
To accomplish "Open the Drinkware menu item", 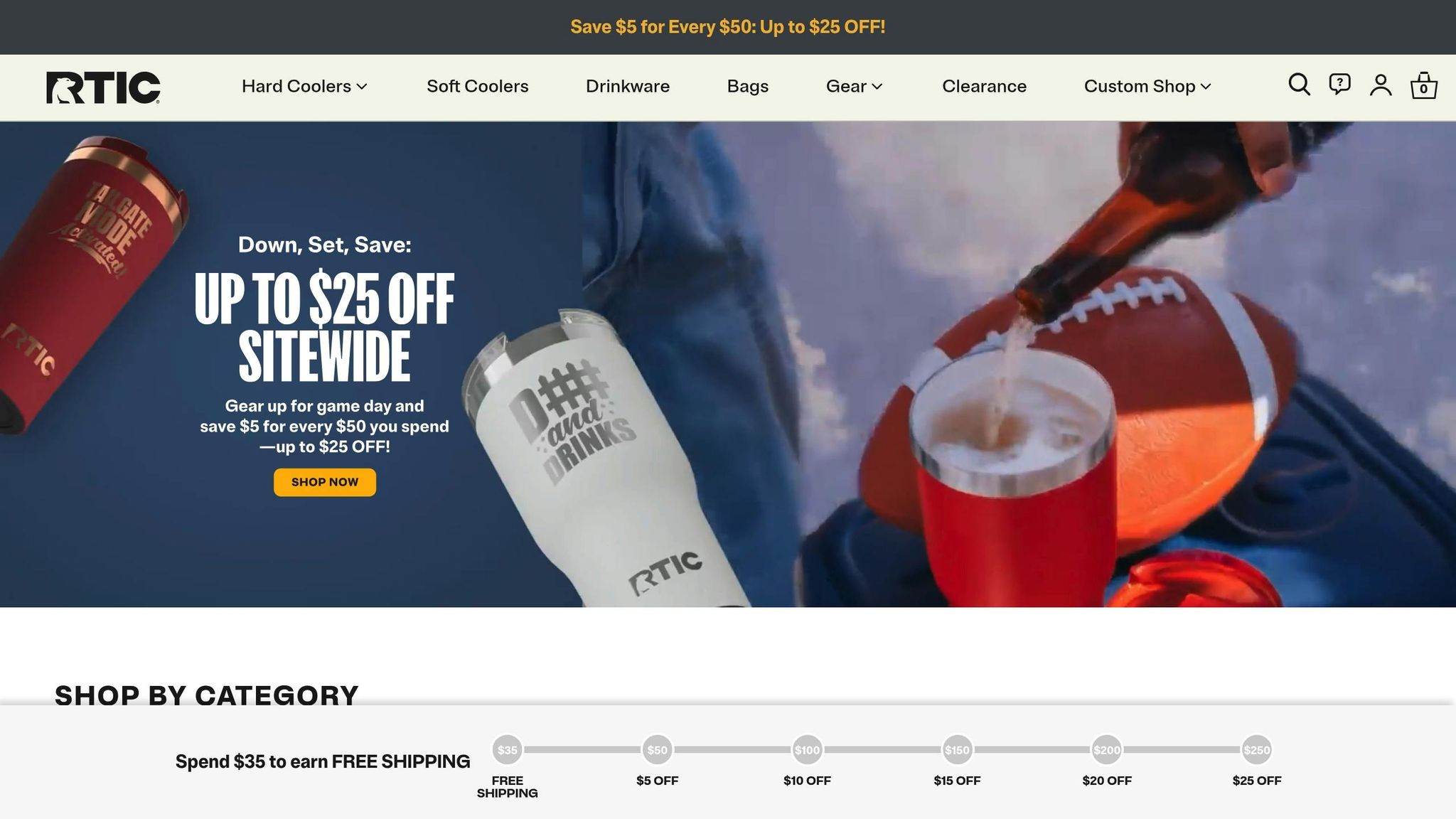I will coord(627,86).
